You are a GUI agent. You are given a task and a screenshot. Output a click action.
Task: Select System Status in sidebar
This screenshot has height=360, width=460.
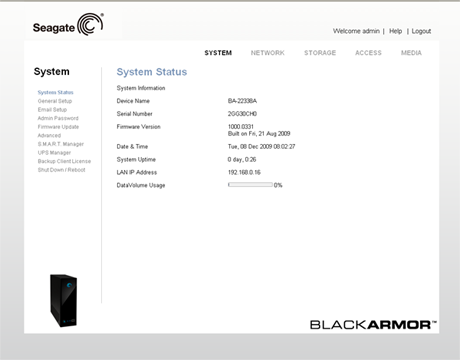(56, 92)
